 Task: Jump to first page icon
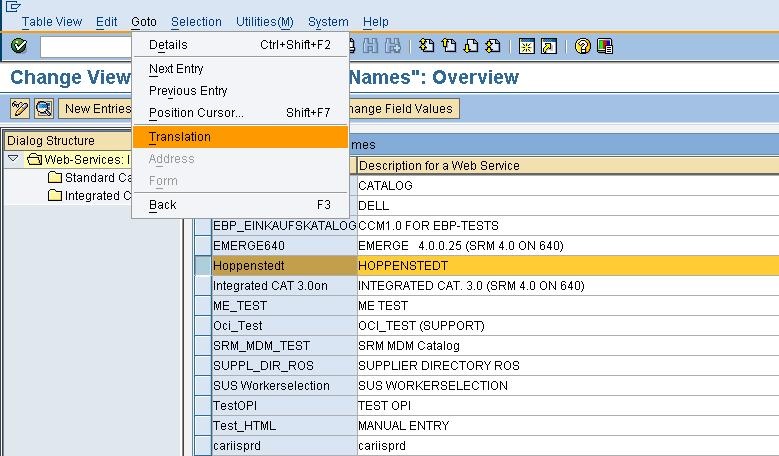click(x=426, y=46)
